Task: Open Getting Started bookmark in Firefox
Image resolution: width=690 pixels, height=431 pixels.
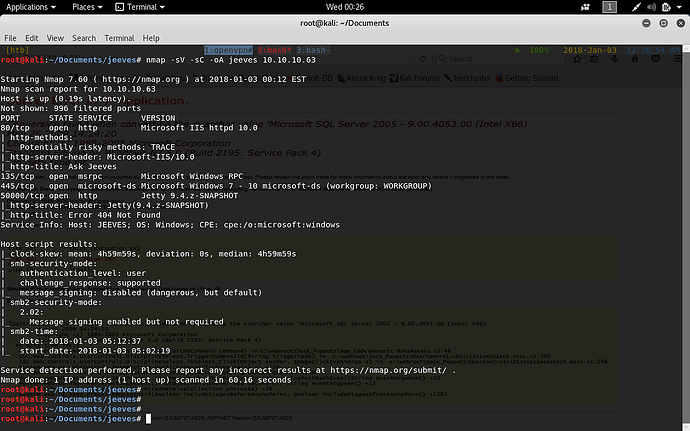Action: coord(527,78)
